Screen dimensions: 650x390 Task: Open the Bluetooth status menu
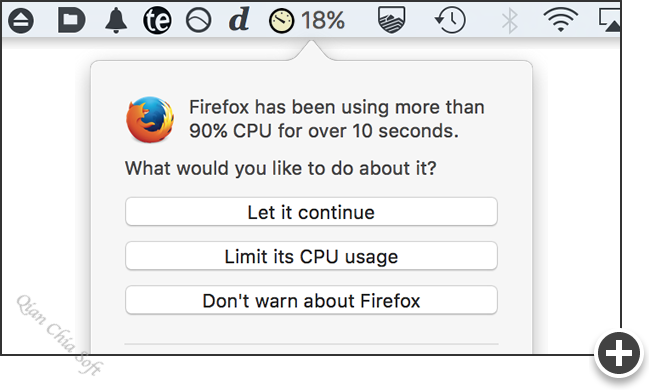[x=509, y=20]
